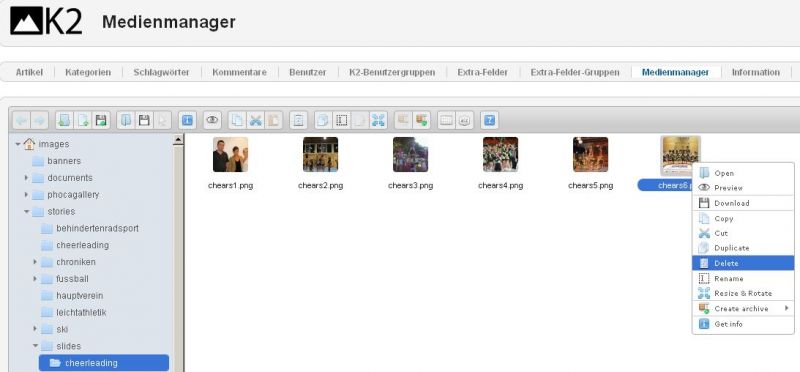Click the copy toolbar icon
Screen dimensions: 800x372
click(237, 120)
